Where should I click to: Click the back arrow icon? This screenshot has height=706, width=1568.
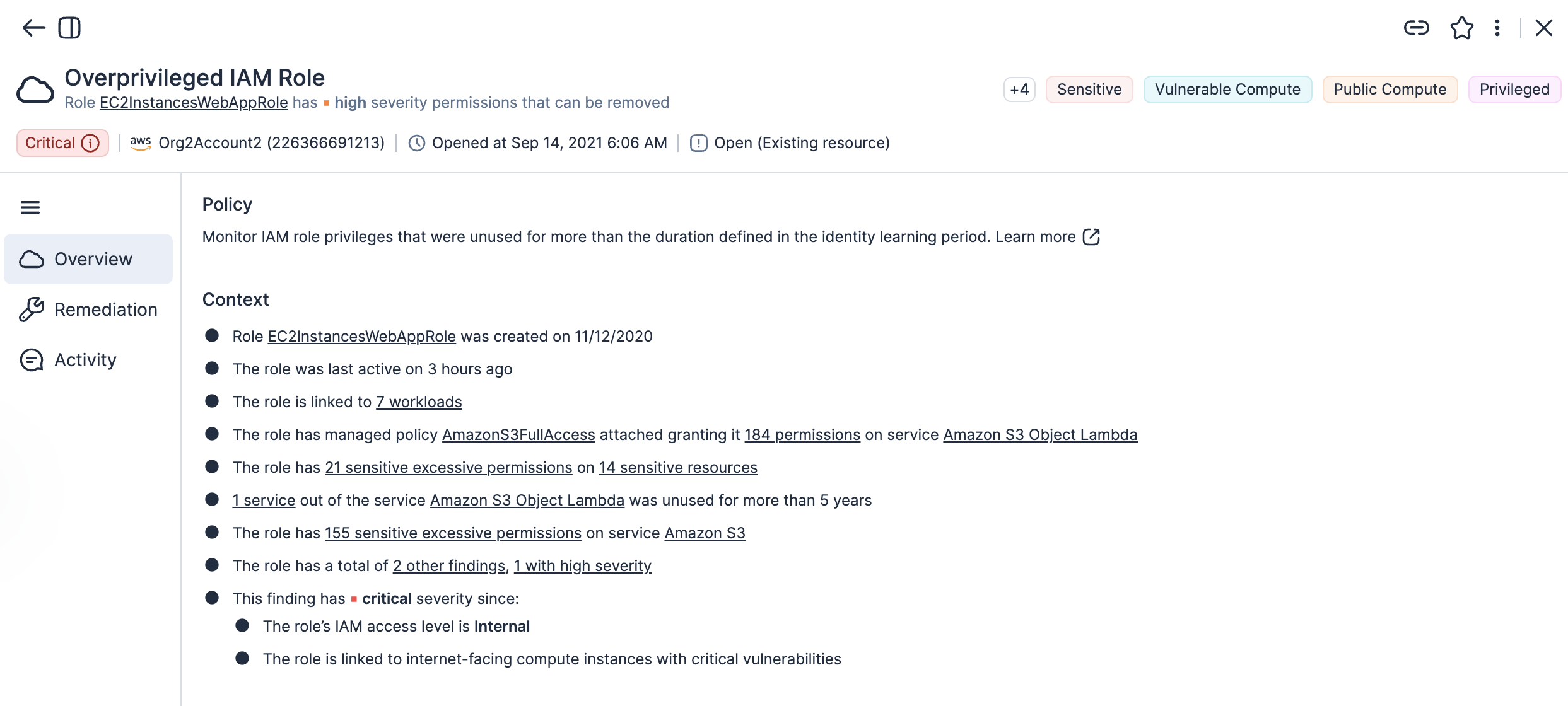pos(33,28)
